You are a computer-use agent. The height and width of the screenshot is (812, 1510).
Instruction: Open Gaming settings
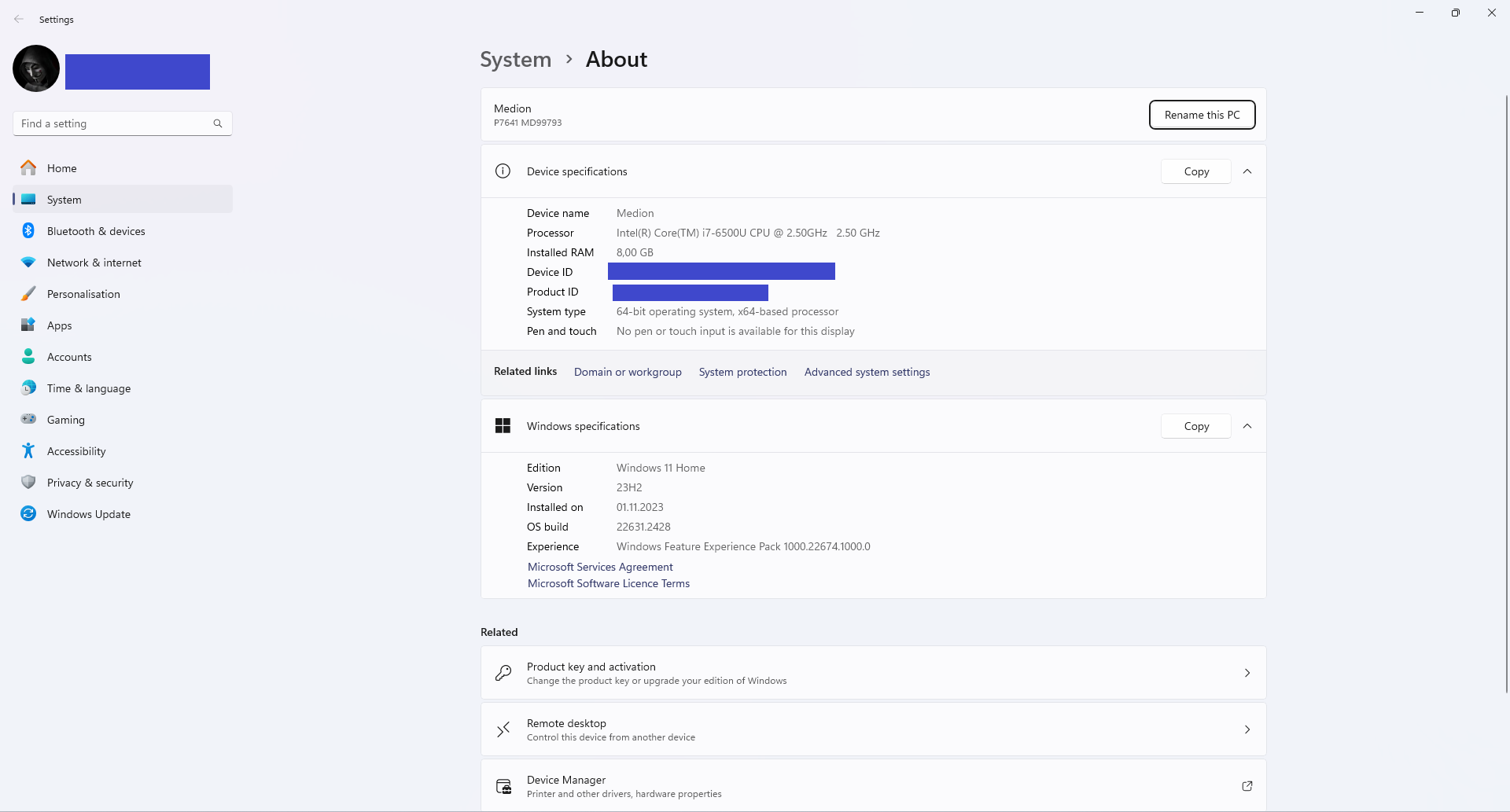pos(123,419)
